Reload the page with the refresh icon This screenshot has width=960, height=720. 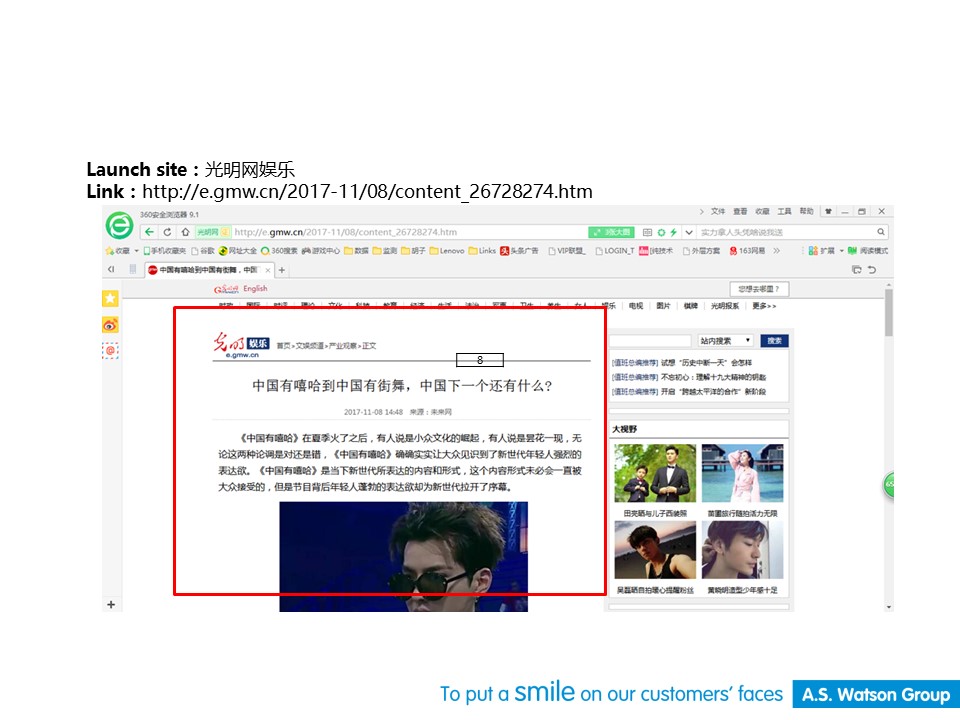(168, 232)
